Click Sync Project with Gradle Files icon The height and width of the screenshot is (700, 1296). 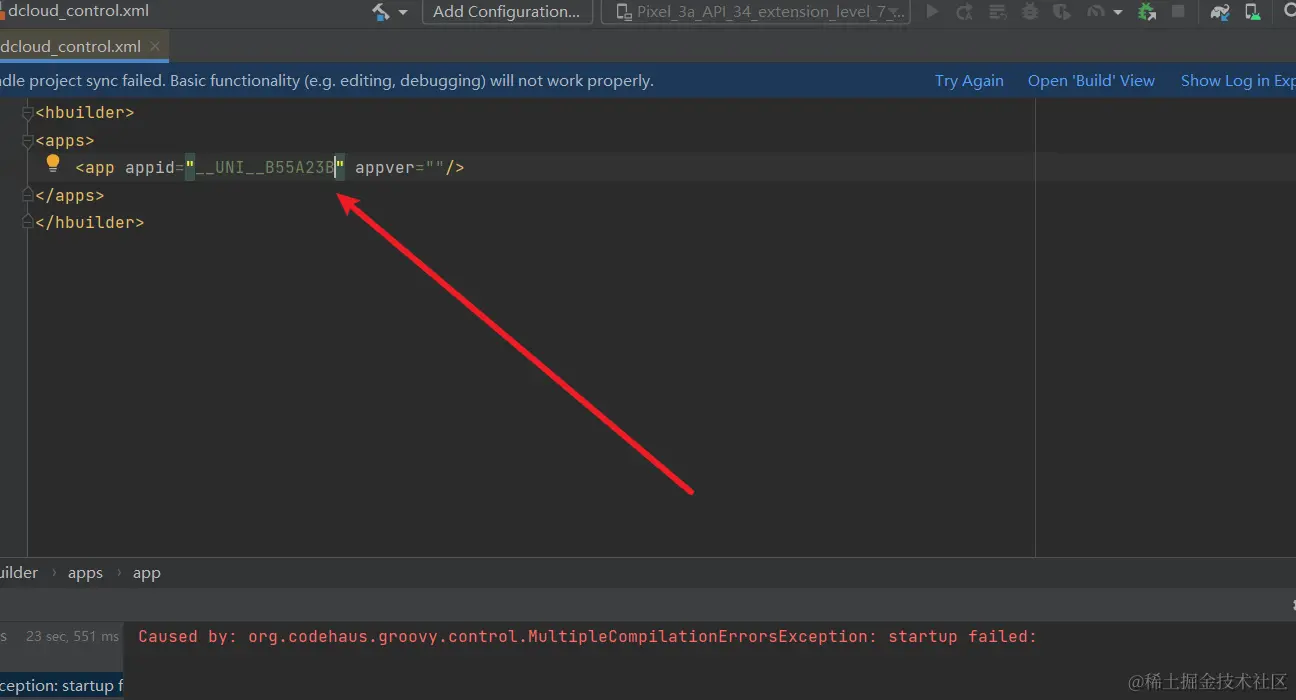(x=1219, y=12)
